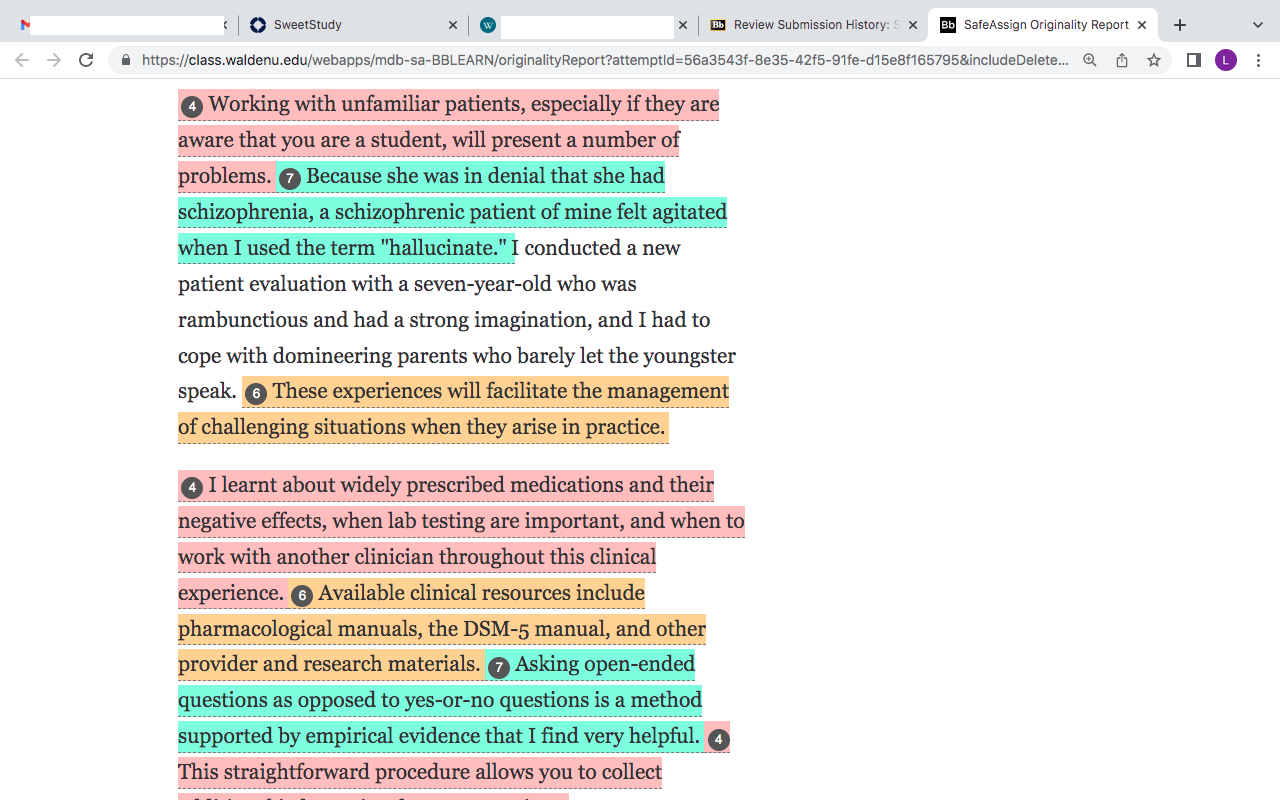
Task: Close the SafeAssign Originality Report tab
Action: click(x=1142, y=25)
